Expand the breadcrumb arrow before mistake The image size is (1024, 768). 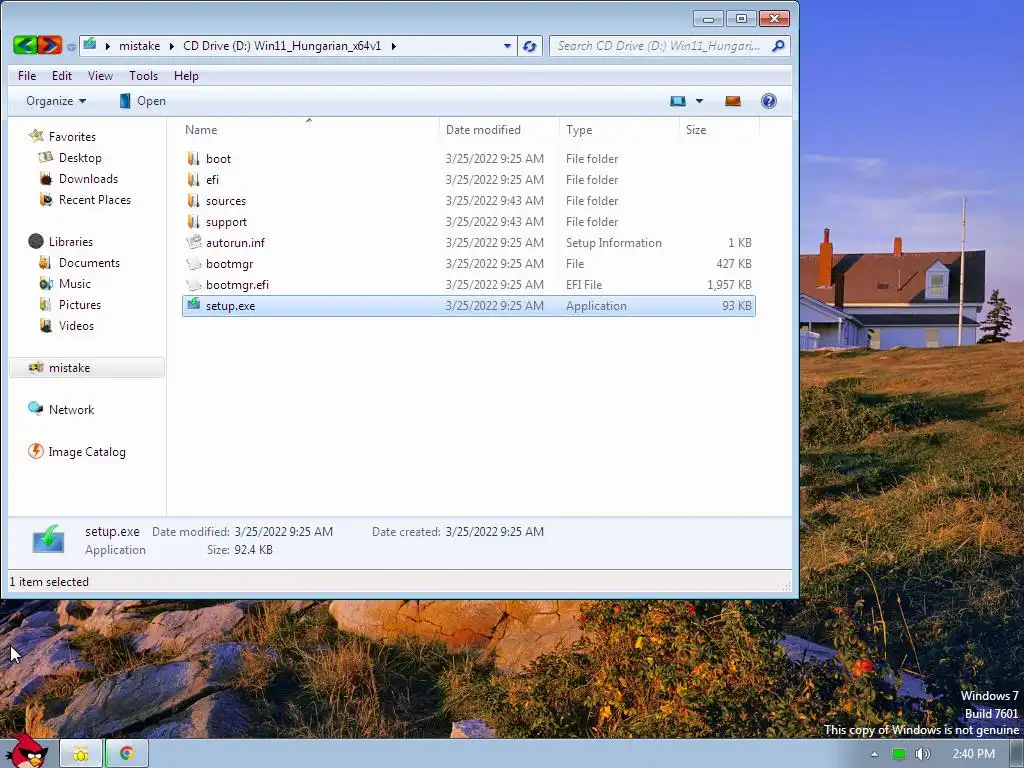pyautogui.click(x=107, y=46)
